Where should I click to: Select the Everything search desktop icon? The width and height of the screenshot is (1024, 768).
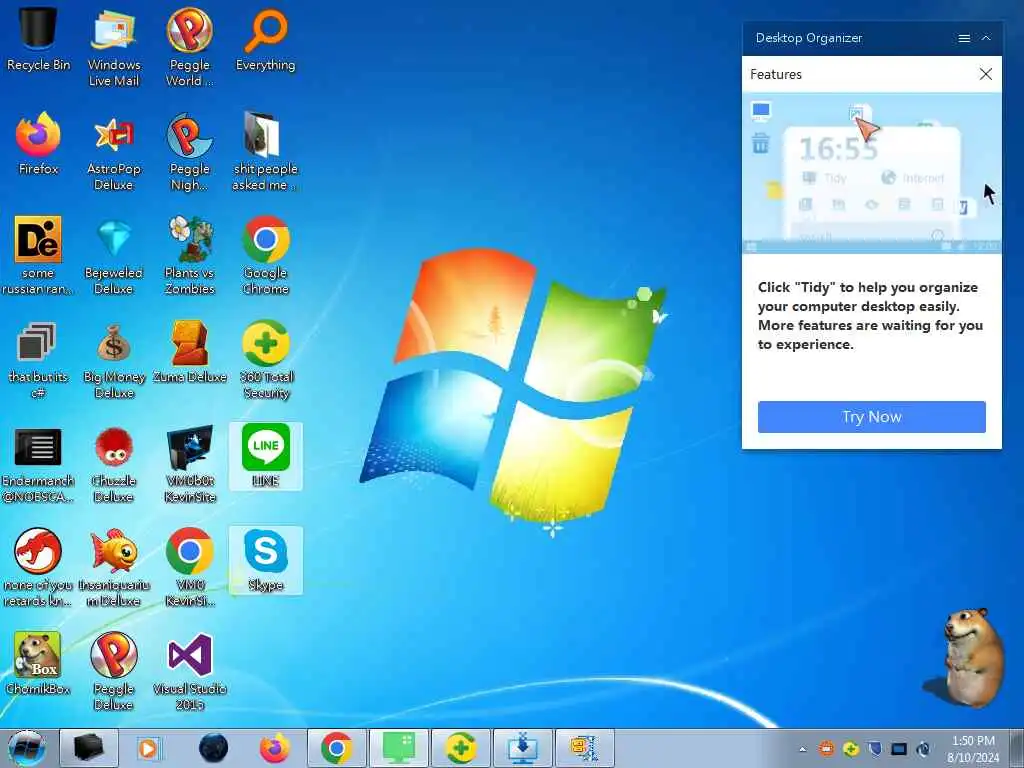[265, 38]
